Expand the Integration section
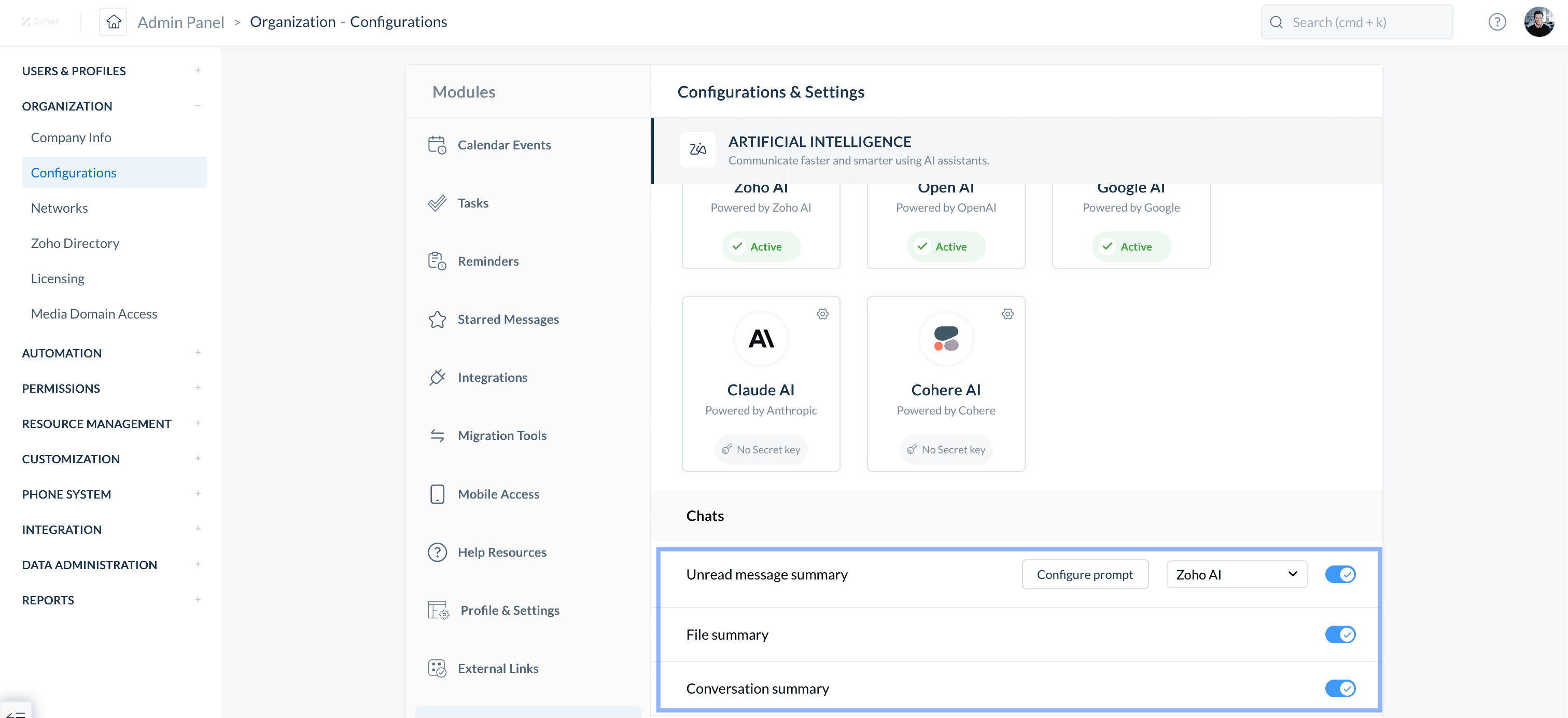Viewport: 1568px width, 718px height. click(198, 529)
